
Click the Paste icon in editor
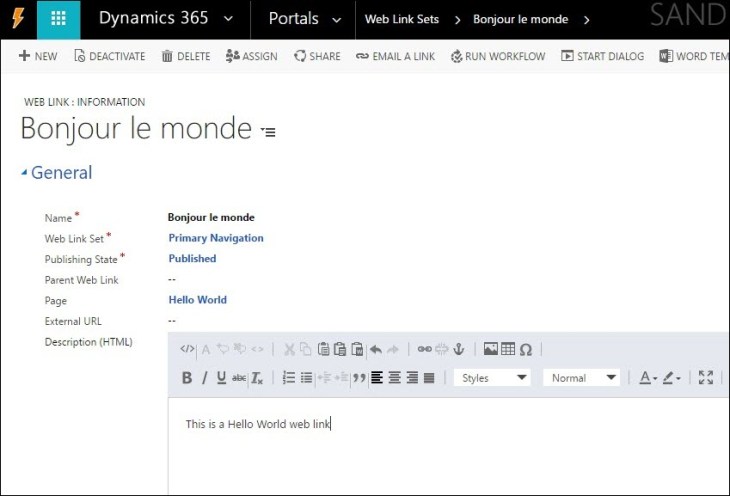[x=323, y=349]
